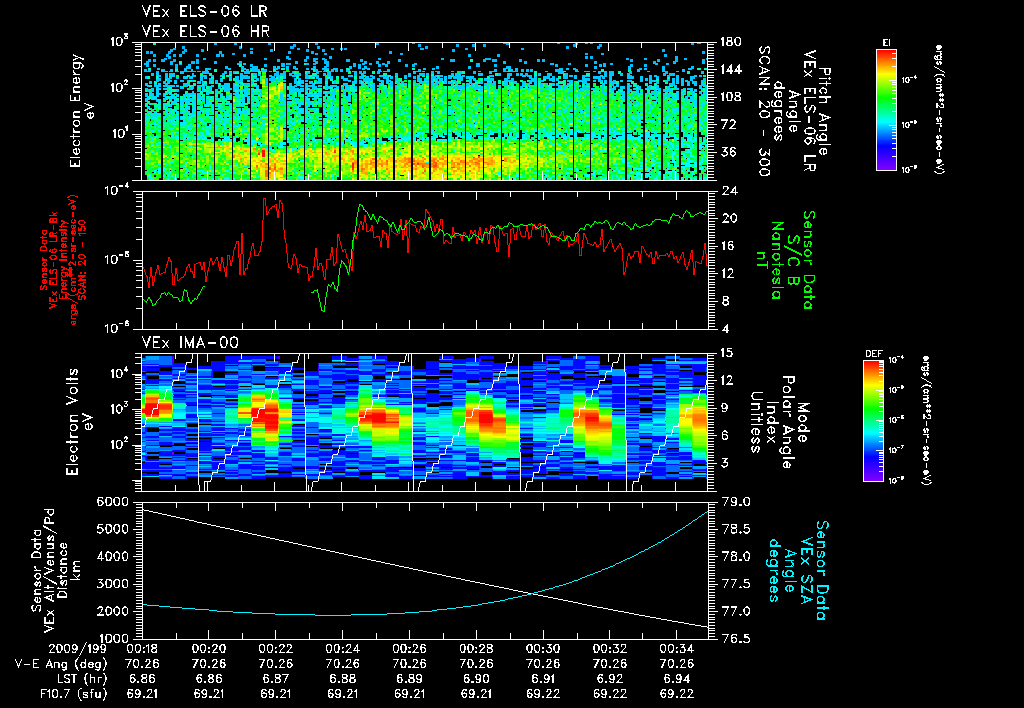Select the DEF color scale bar
The image size is (1024, 708).
click(874, 421)
